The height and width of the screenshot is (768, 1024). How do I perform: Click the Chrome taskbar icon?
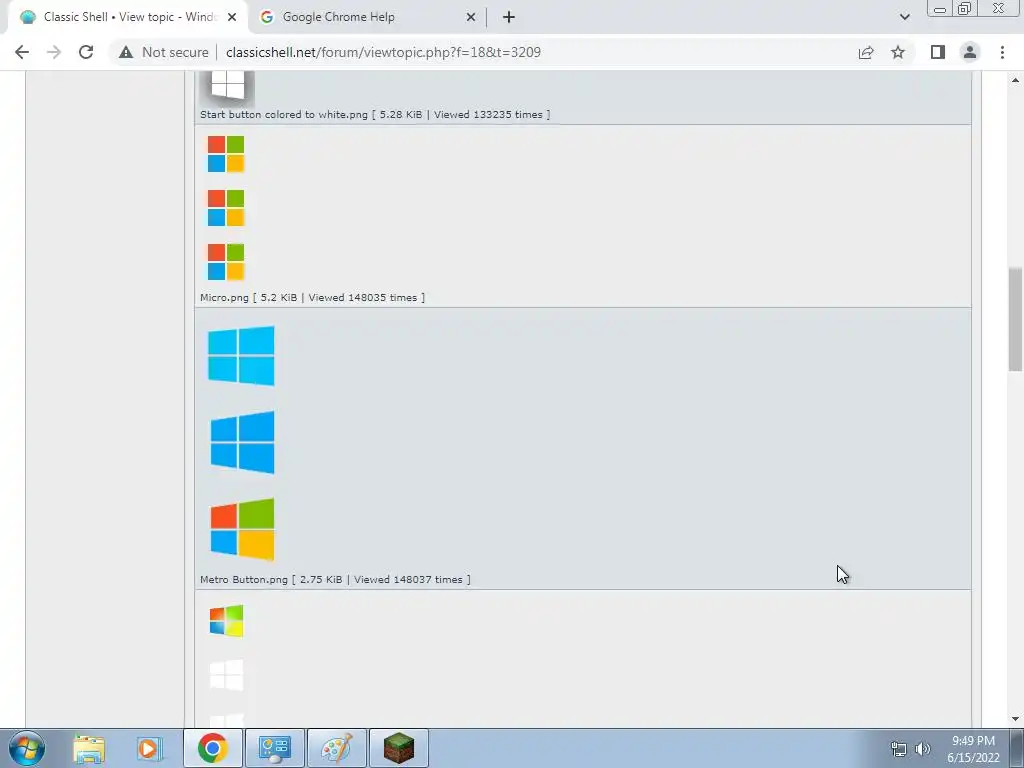[x=213, y=748]
